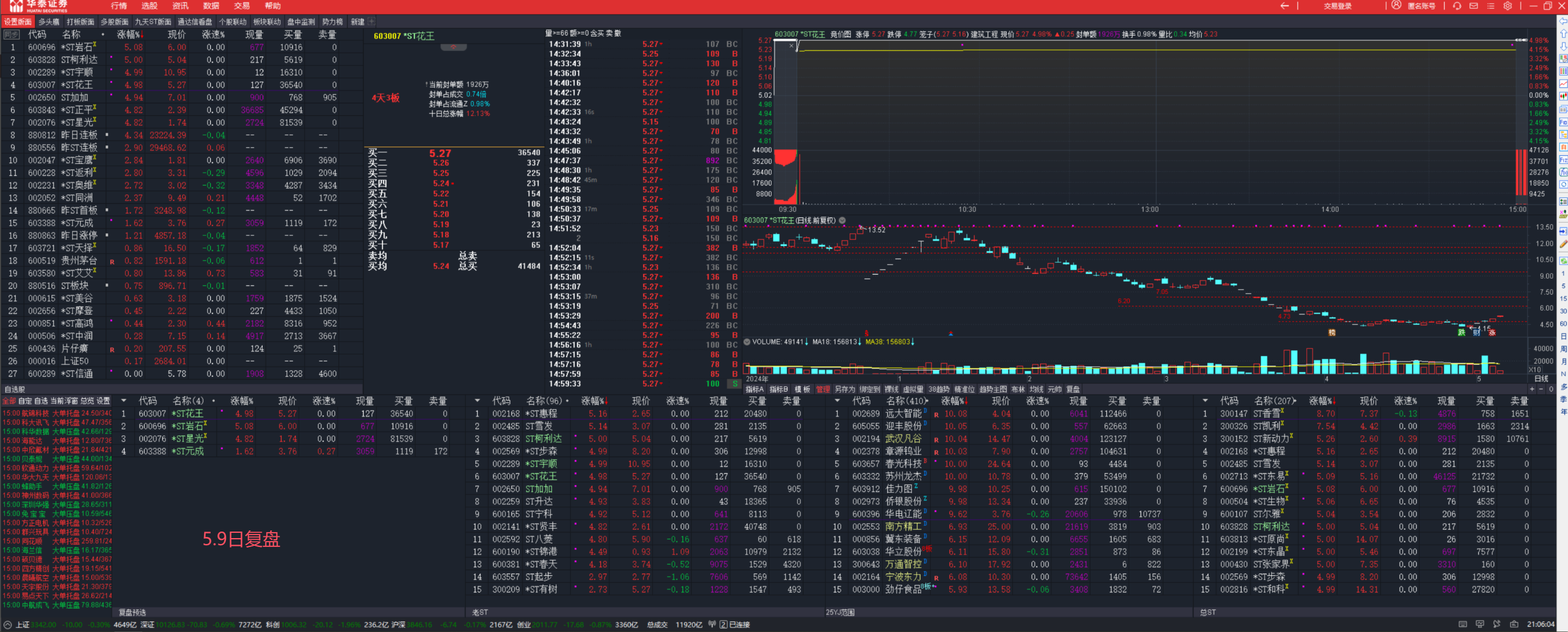Open the mail envelope icon
Image resolution: width=1568 pixels, height=632 pixels.
(x=1474, y=6)
